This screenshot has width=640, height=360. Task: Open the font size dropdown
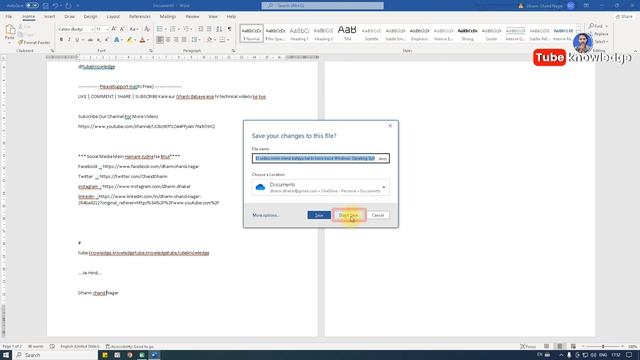107,29
